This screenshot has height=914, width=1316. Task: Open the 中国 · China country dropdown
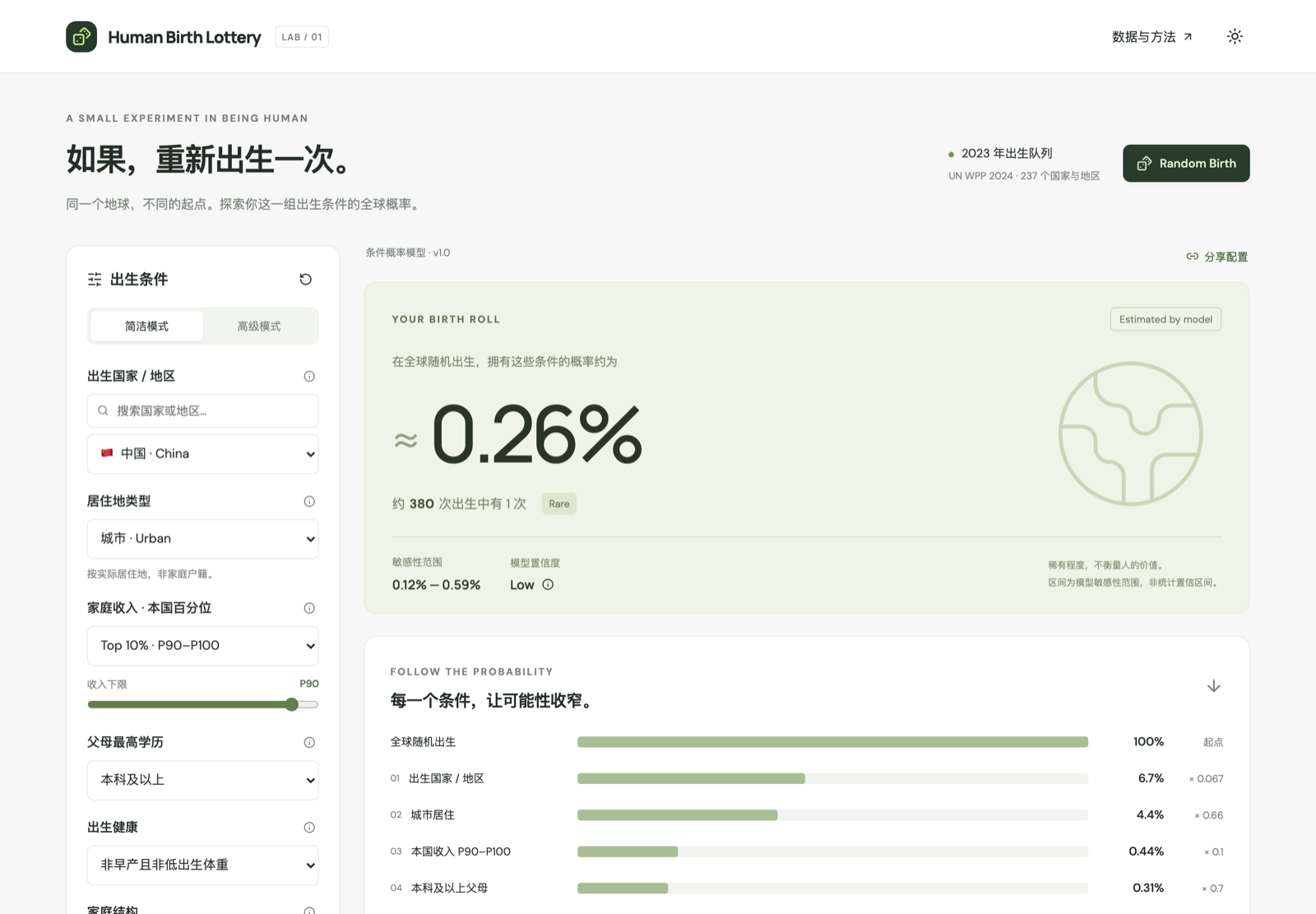pyautogui.click(x=203, y=454)
